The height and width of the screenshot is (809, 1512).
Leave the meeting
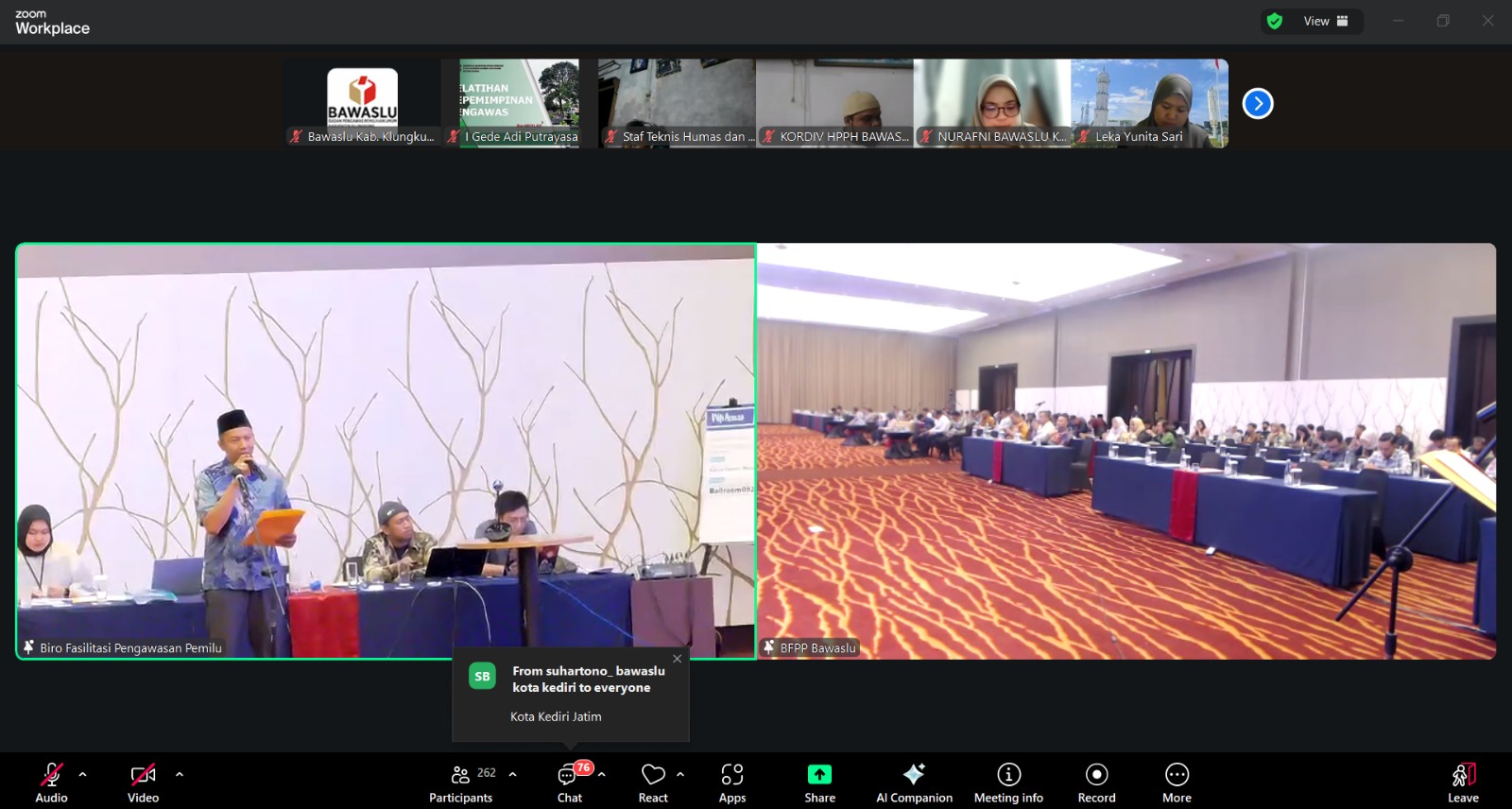coord(1463,783)
